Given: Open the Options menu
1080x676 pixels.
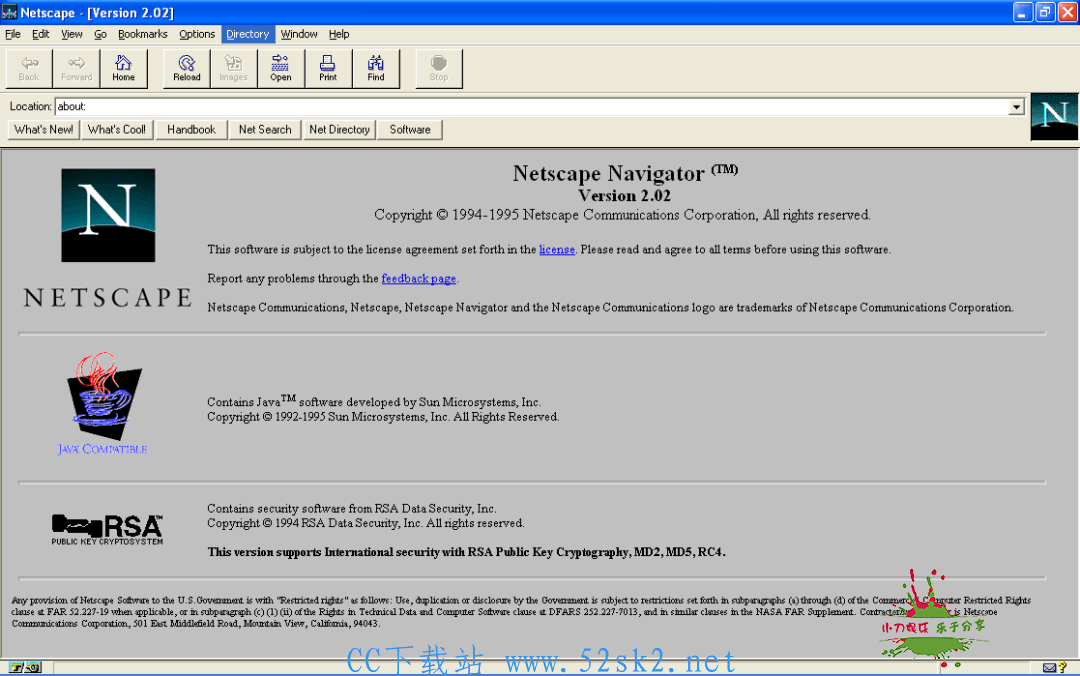Looking at the screenshot, I should point(197,34).
